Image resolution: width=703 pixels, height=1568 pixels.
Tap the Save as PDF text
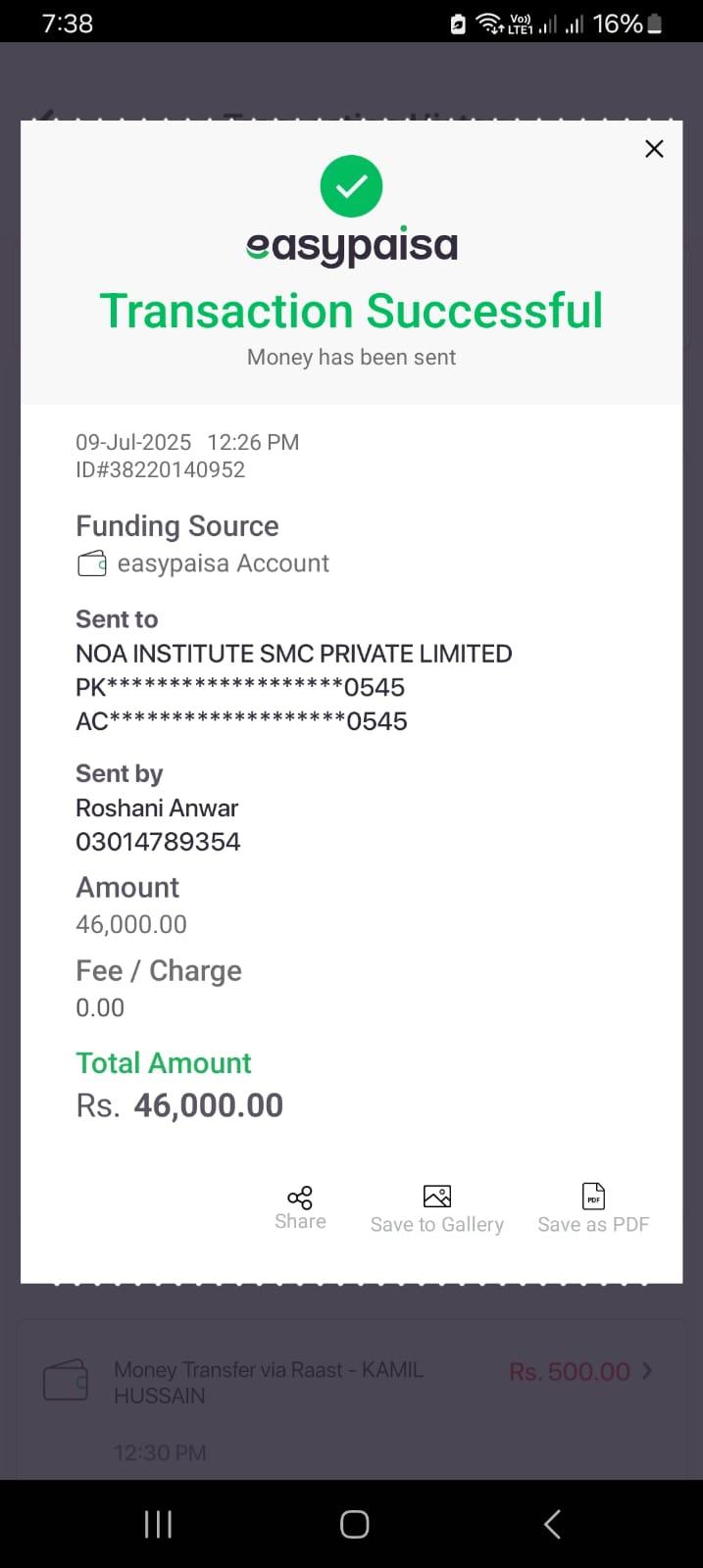pos(593,1225)
